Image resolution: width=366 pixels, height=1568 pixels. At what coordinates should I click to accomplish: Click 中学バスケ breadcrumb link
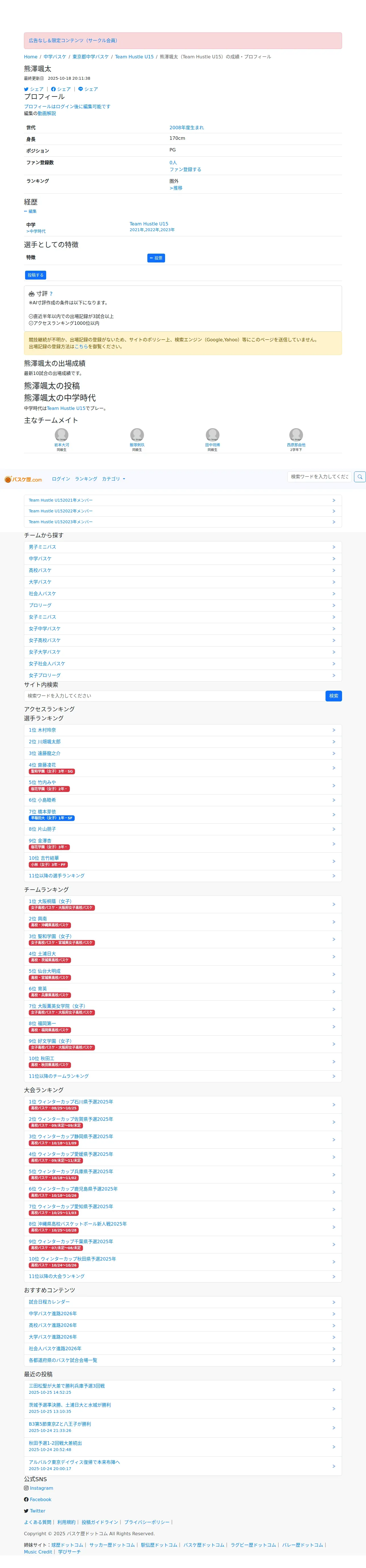(55, 57)
